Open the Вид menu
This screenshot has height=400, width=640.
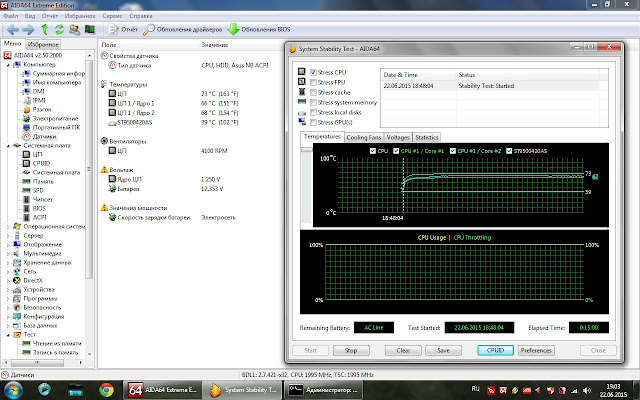30,16
